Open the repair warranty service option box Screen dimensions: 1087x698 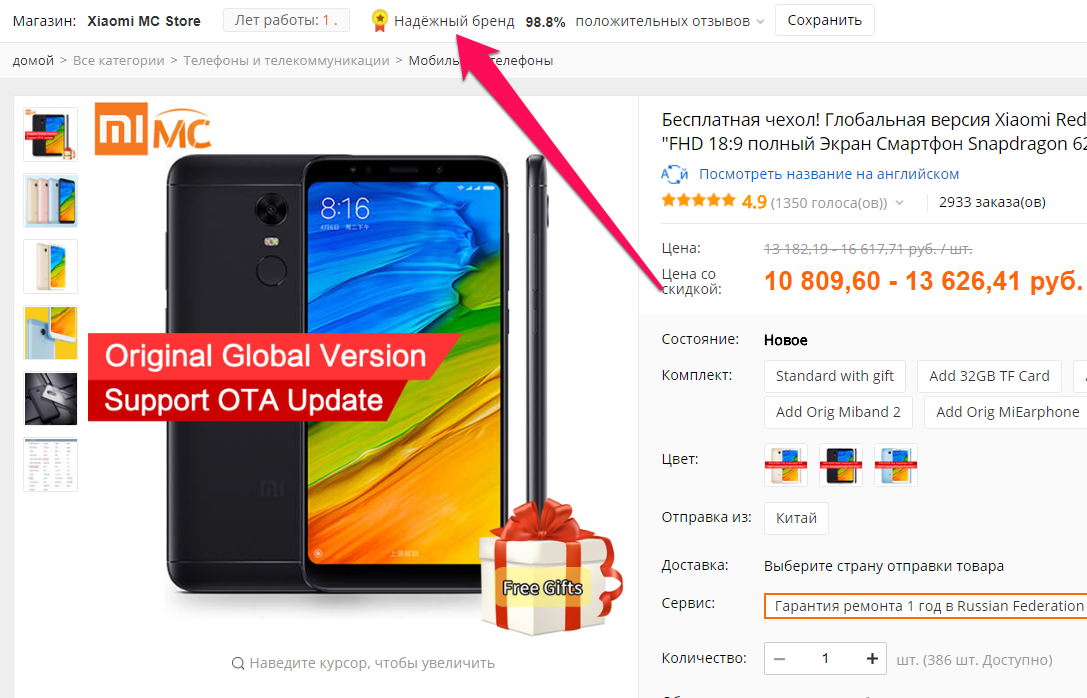pos(925,606)
